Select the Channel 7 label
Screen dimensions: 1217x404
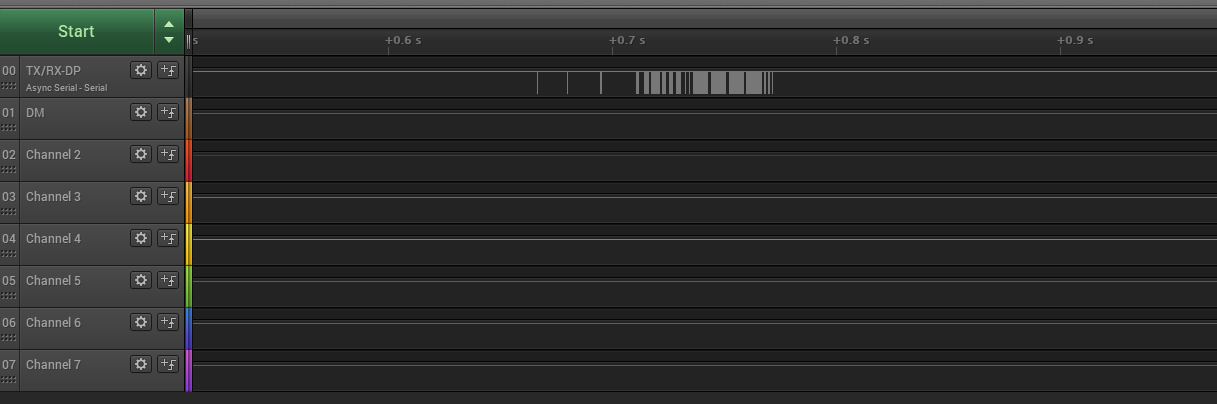pyautogui.click(x=53, y=365)
